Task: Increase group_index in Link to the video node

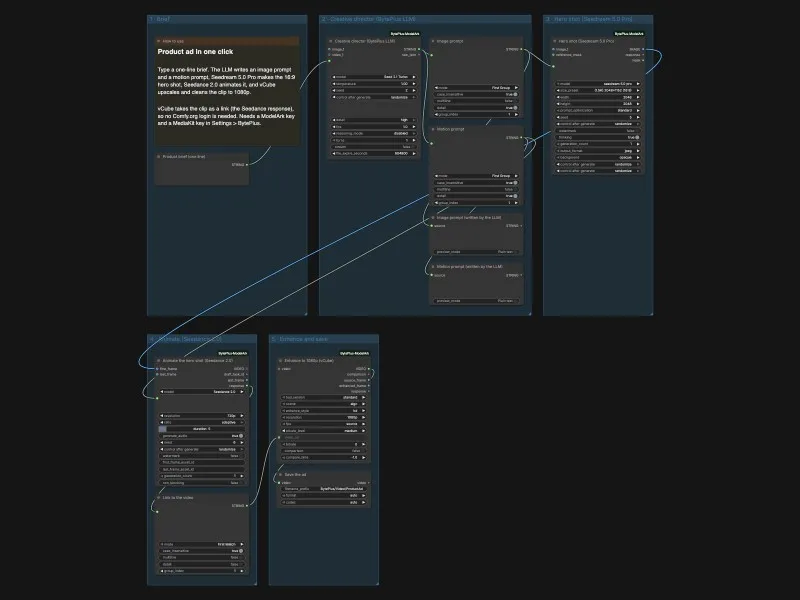Action: click(241, 571)
